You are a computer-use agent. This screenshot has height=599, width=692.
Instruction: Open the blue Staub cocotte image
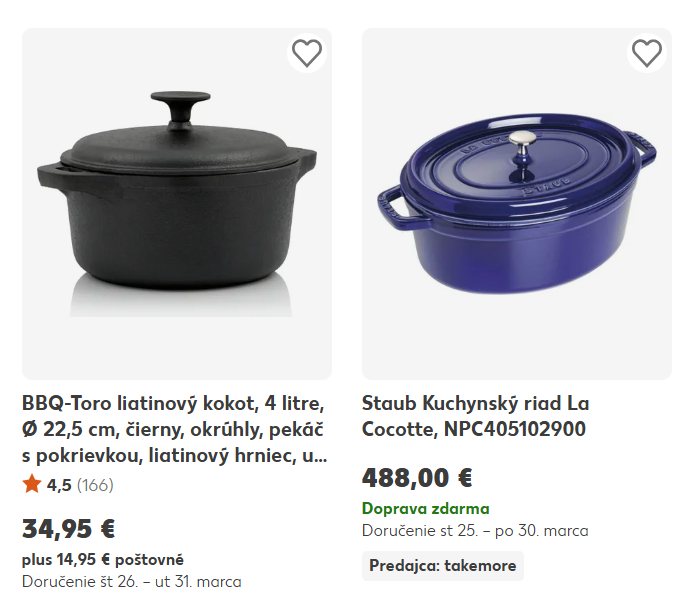(x=517, y=203)
